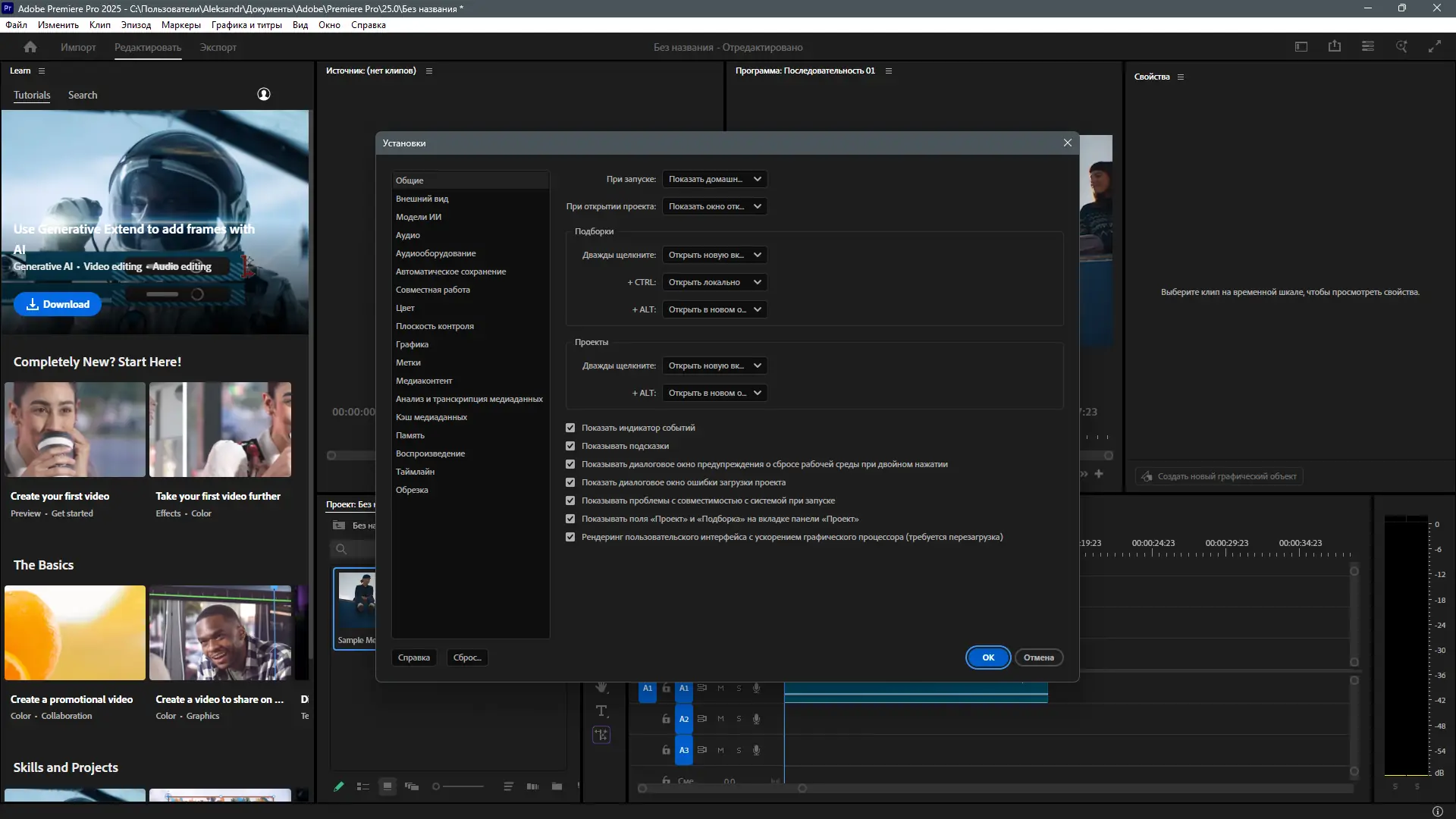1456x819 pixels.
Task: Open the 'Create your first video' tutorial thumbnail
Action: tap(74, 429)
